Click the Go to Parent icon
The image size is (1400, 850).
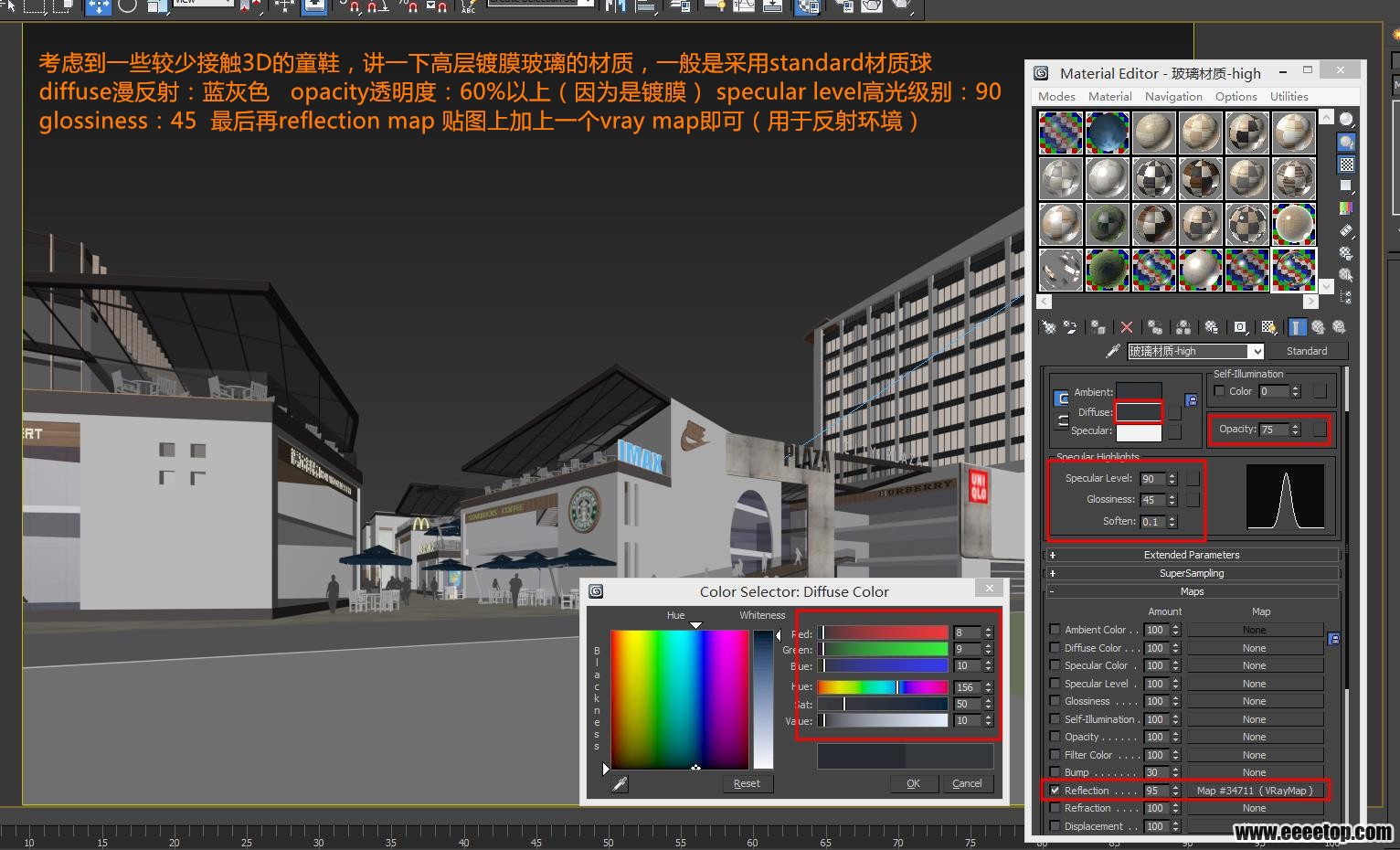coord(1318,327)
